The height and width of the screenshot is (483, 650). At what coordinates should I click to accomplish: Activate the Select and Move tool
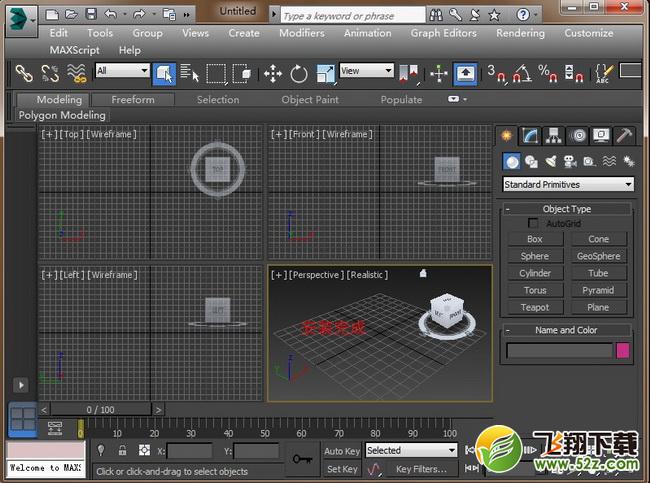click(272, 74)
